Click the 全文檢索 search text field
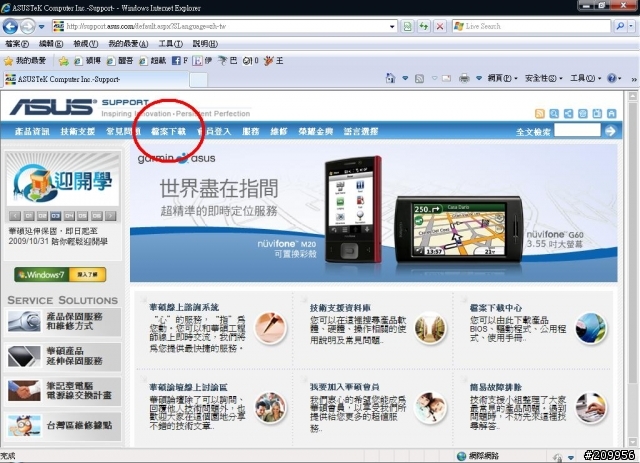The width and height of the screenshot is (640, 463). click(577, 131)
